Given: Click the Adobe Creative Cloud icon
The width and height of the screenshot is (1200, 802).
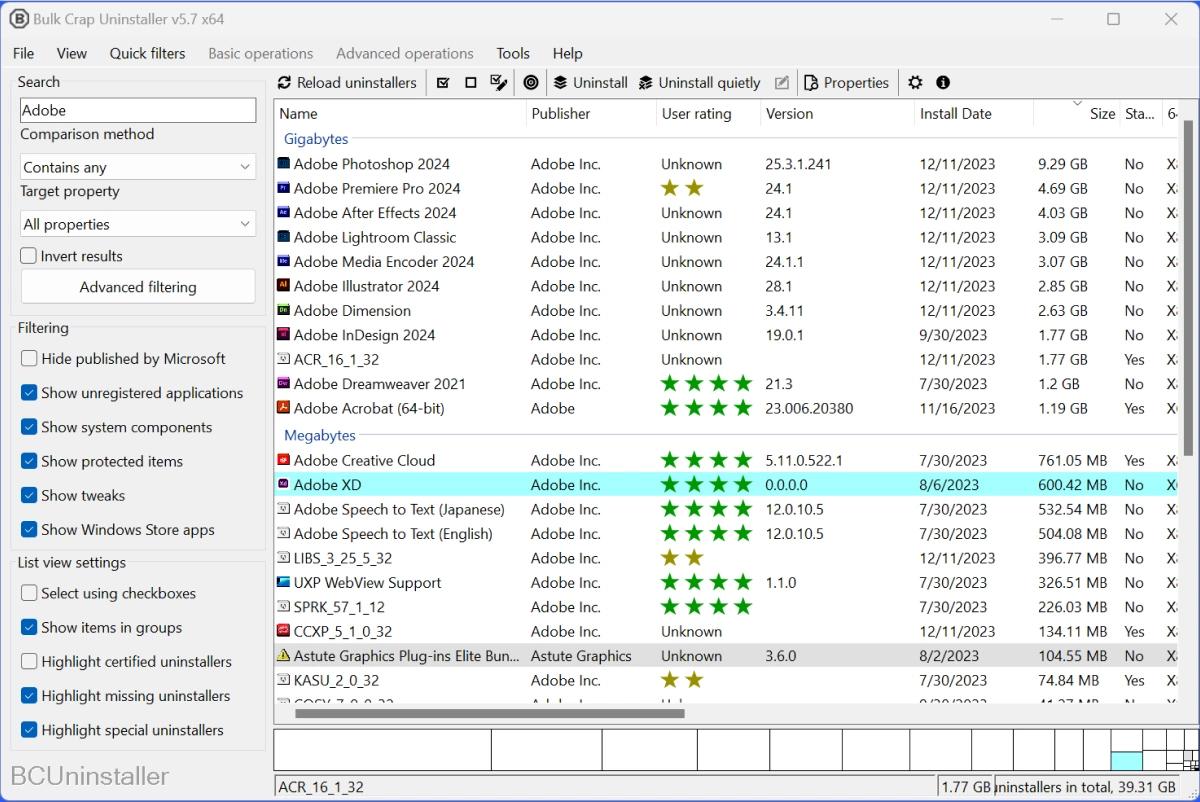Looking at the screenshot, I should click(284, 461).
